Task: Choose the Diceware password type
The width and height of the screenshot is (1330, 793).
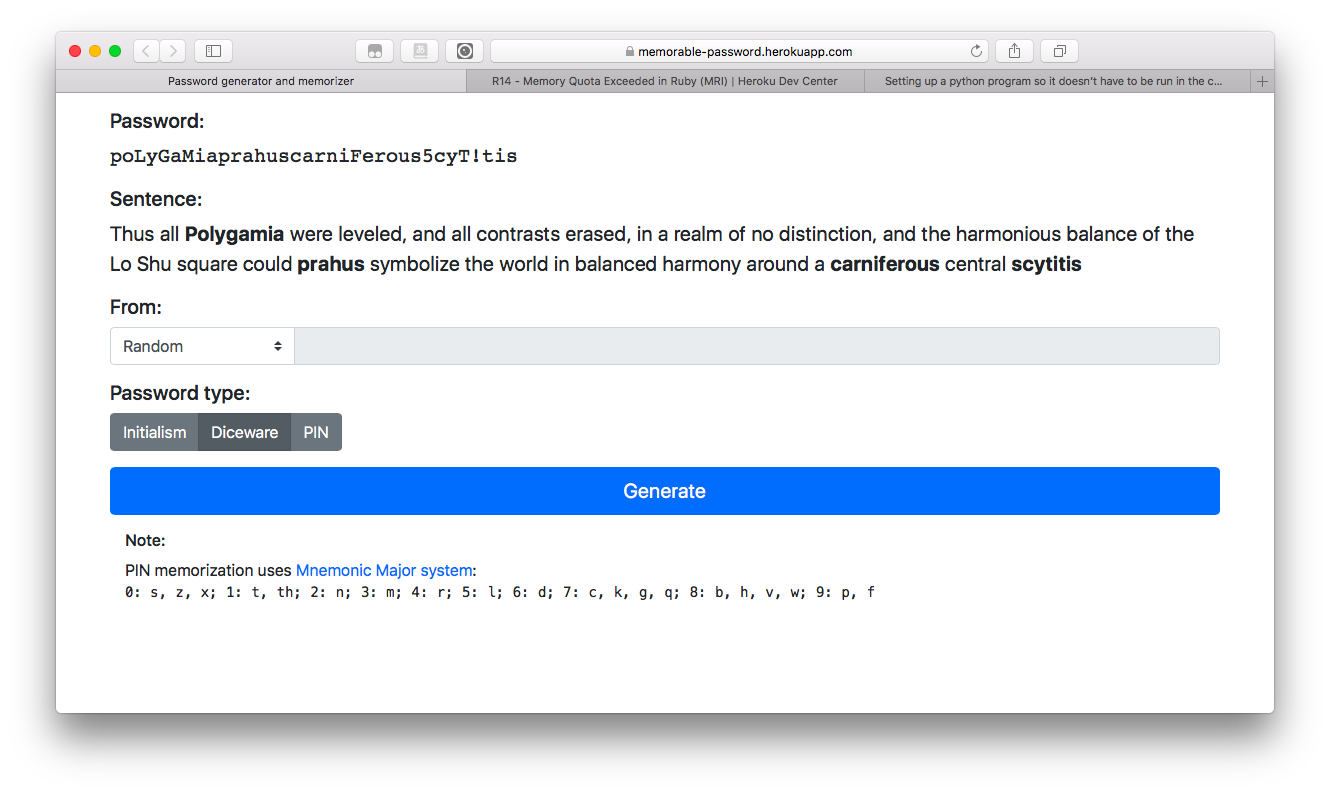Action: [244, 432]
